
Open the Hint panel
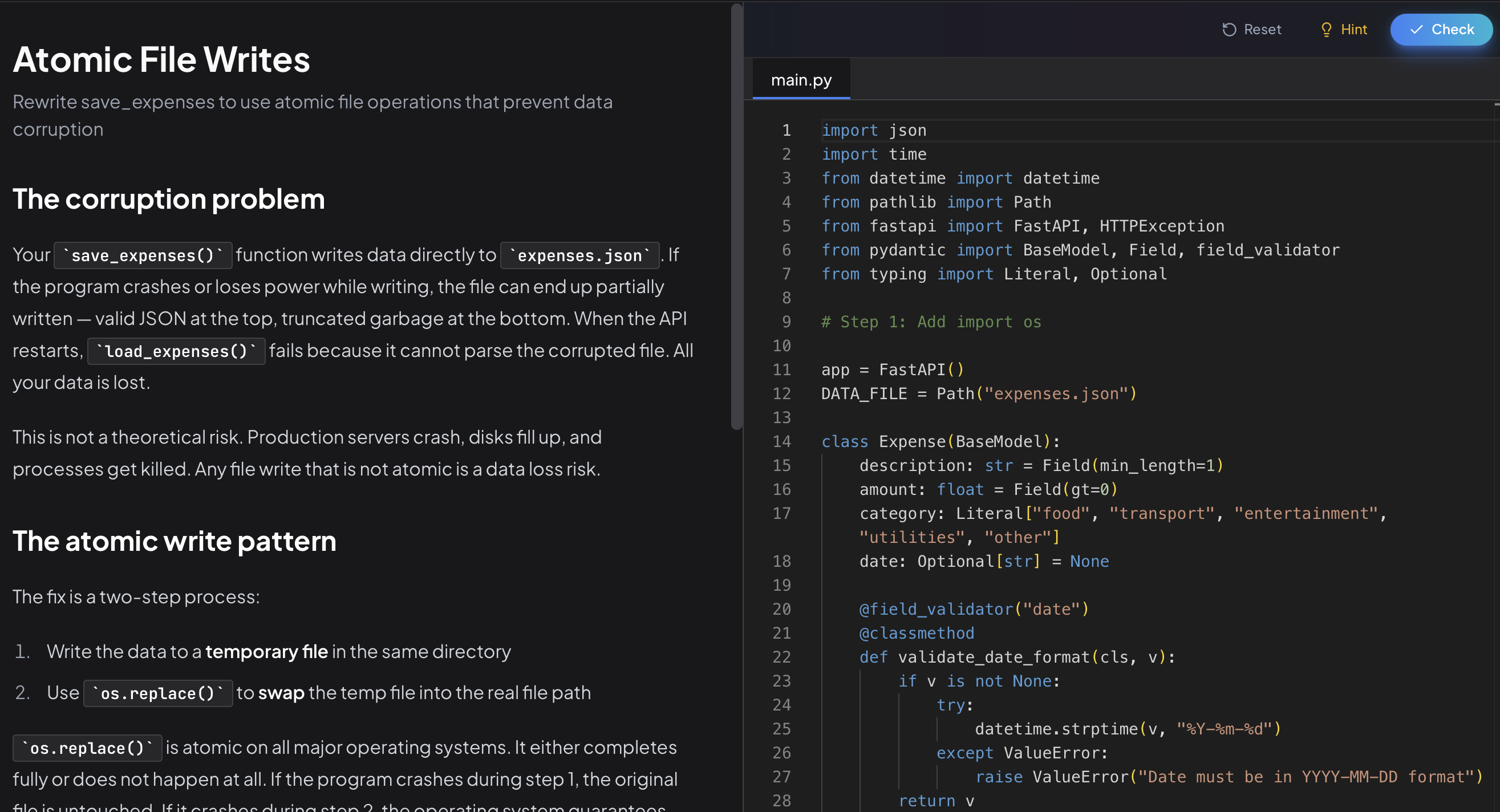click(1343, 29)
